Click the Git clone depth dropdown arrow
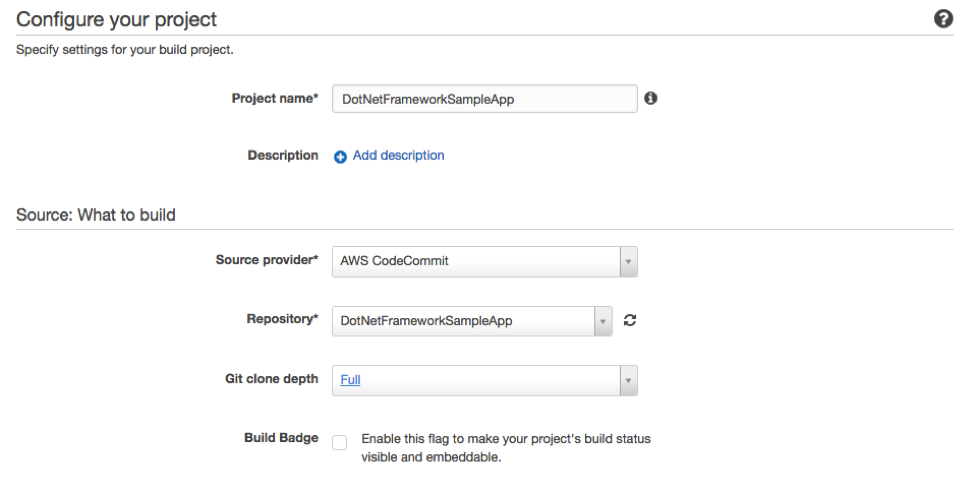The width and height of the screenshot is (974, 491). [x=628, y=380]
